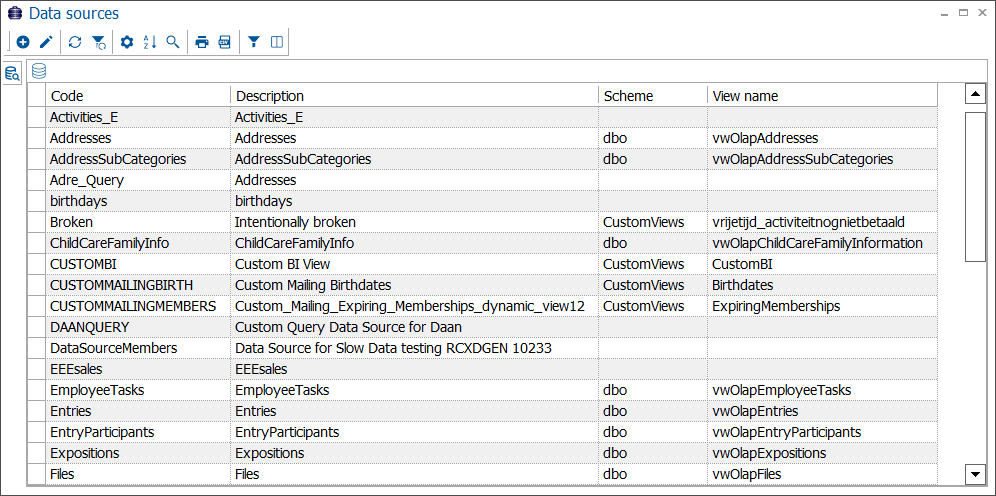The width and height of the screenshot is (996, 496).
Task: Click the vertical scrollbar thumb
Action: 974,186
